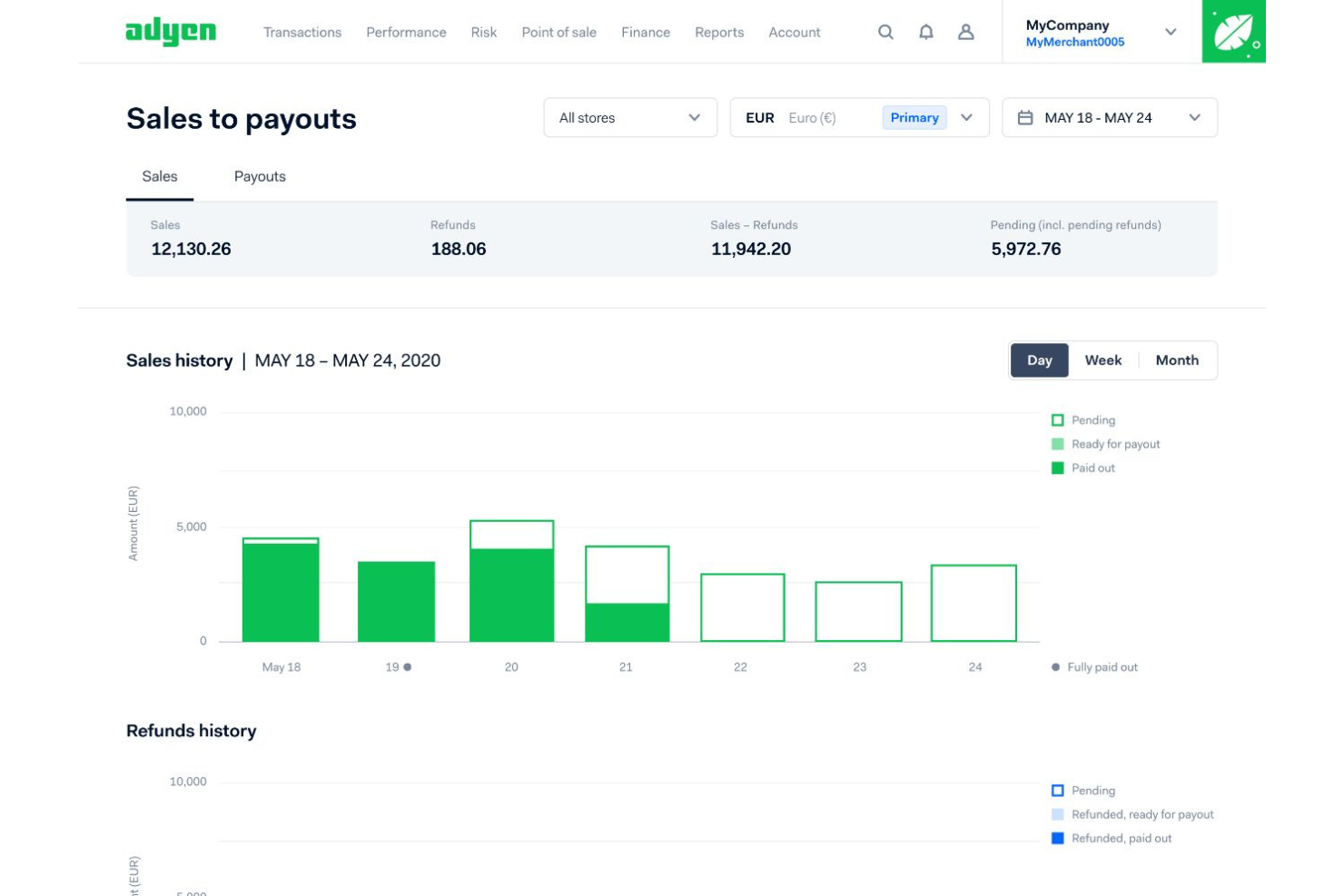Open the Risk menu

483,32
